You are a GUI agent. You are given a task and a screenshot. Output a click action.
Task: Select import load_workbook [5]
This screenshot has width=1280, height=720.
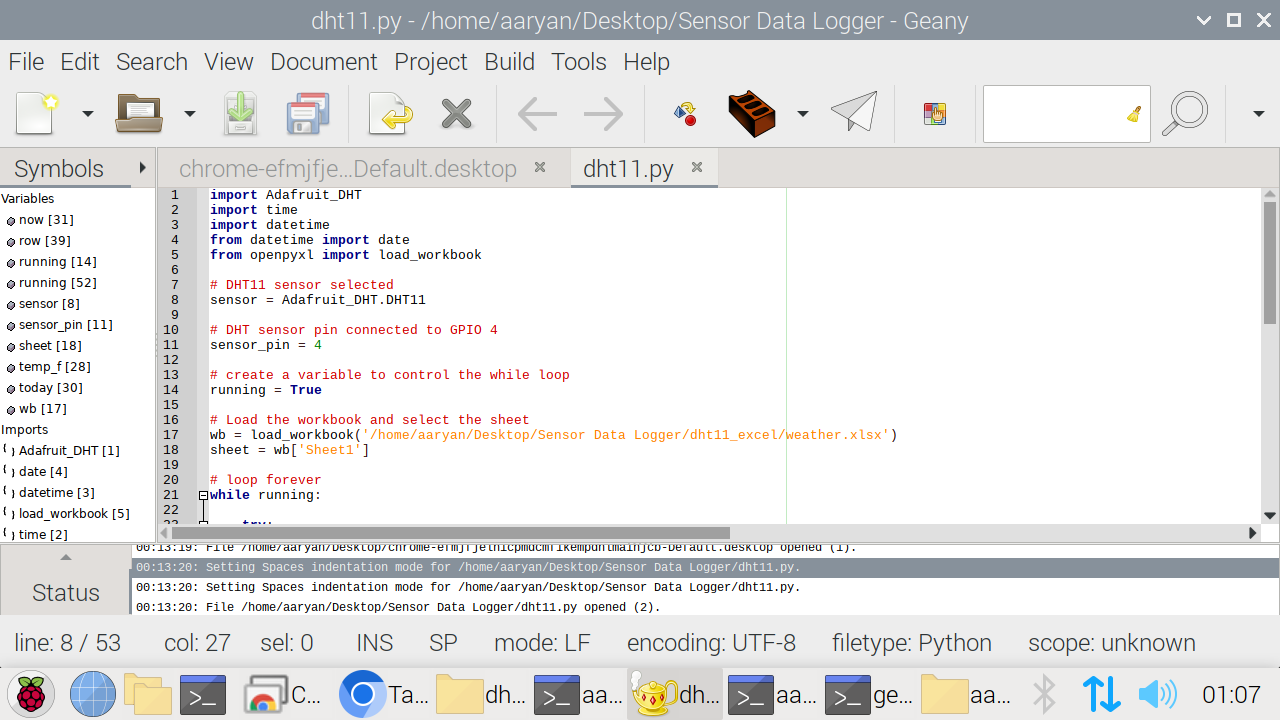73,514
